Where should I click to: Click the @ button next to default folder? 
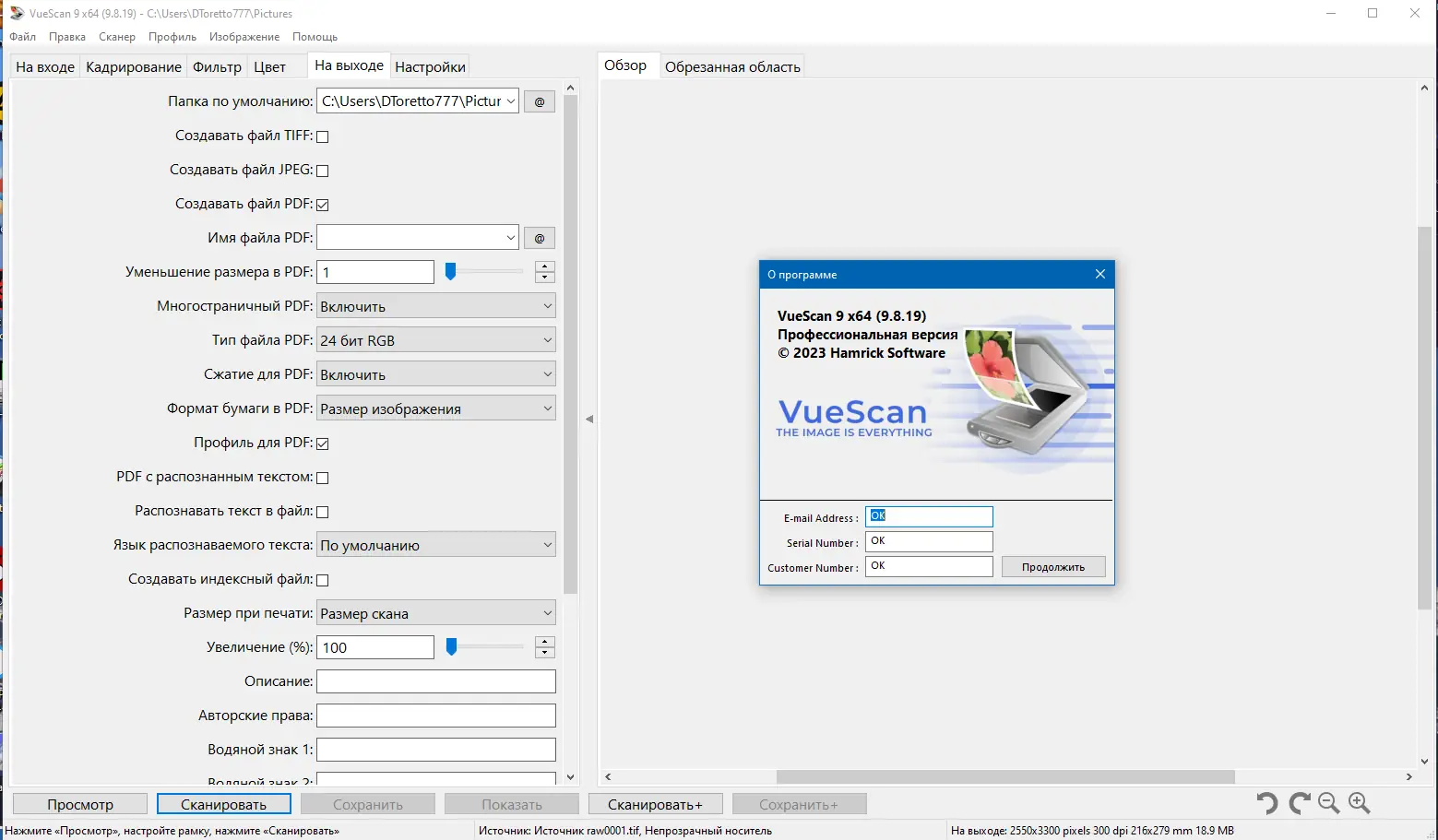coord(539,101)
